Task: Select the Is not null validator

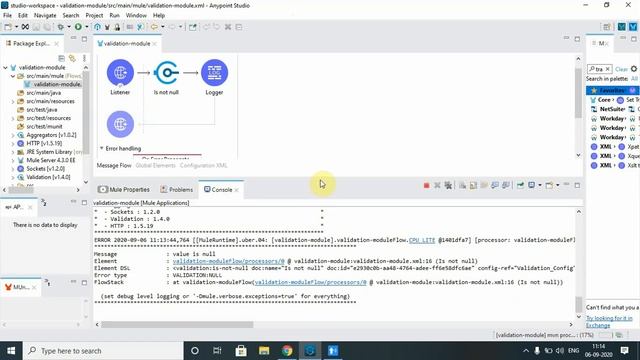Action: click(x=167, y=73)
